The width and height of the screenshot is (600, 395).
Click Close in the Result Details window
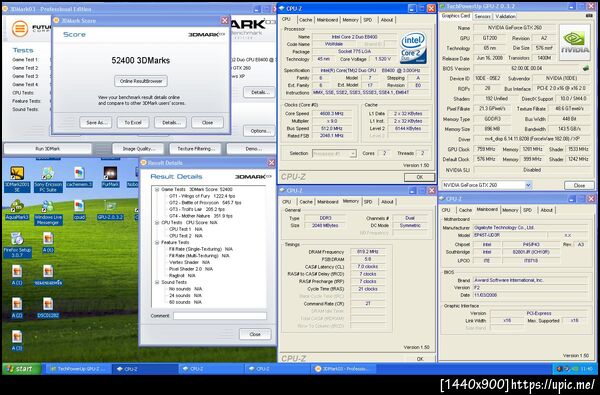pos(255,334)
